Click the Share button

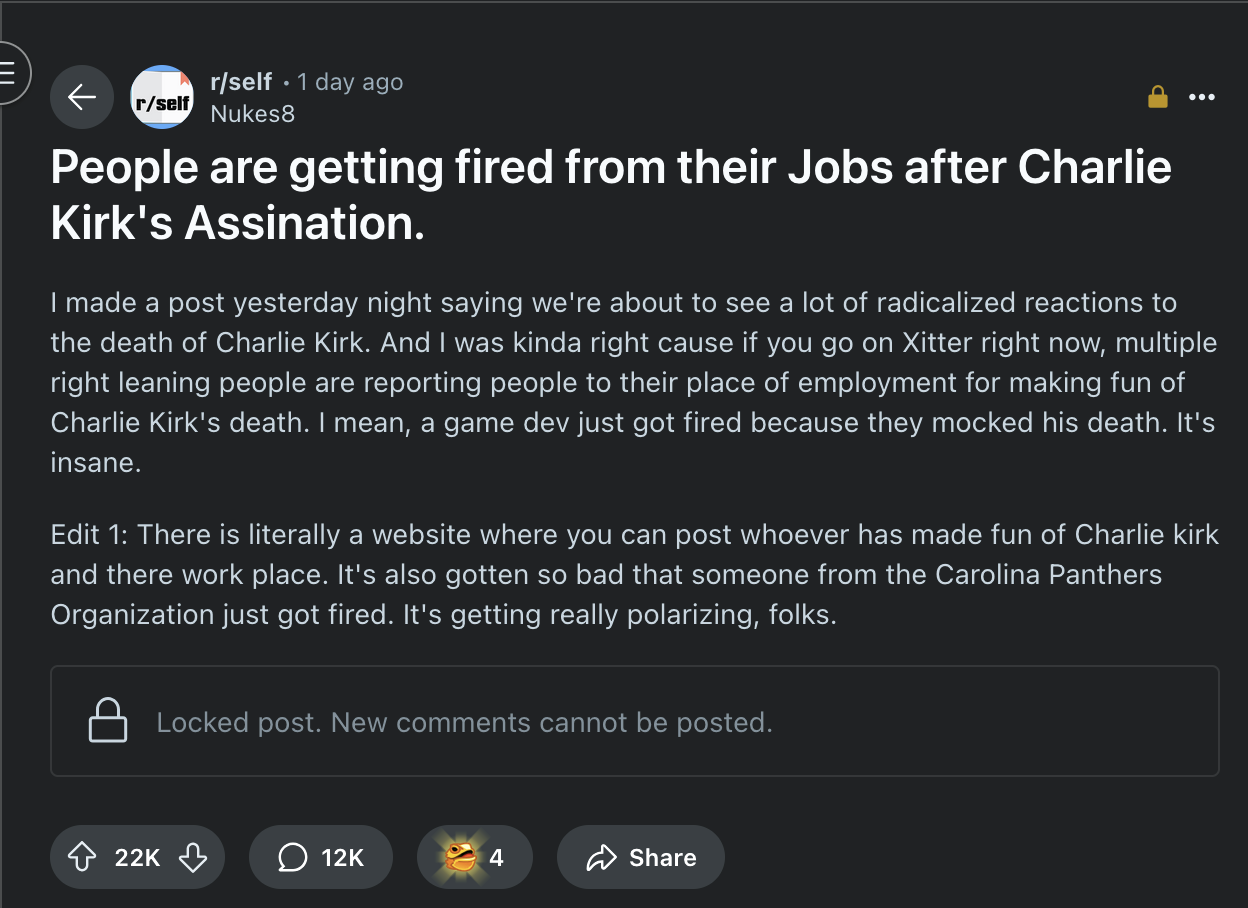click(640, 857)
